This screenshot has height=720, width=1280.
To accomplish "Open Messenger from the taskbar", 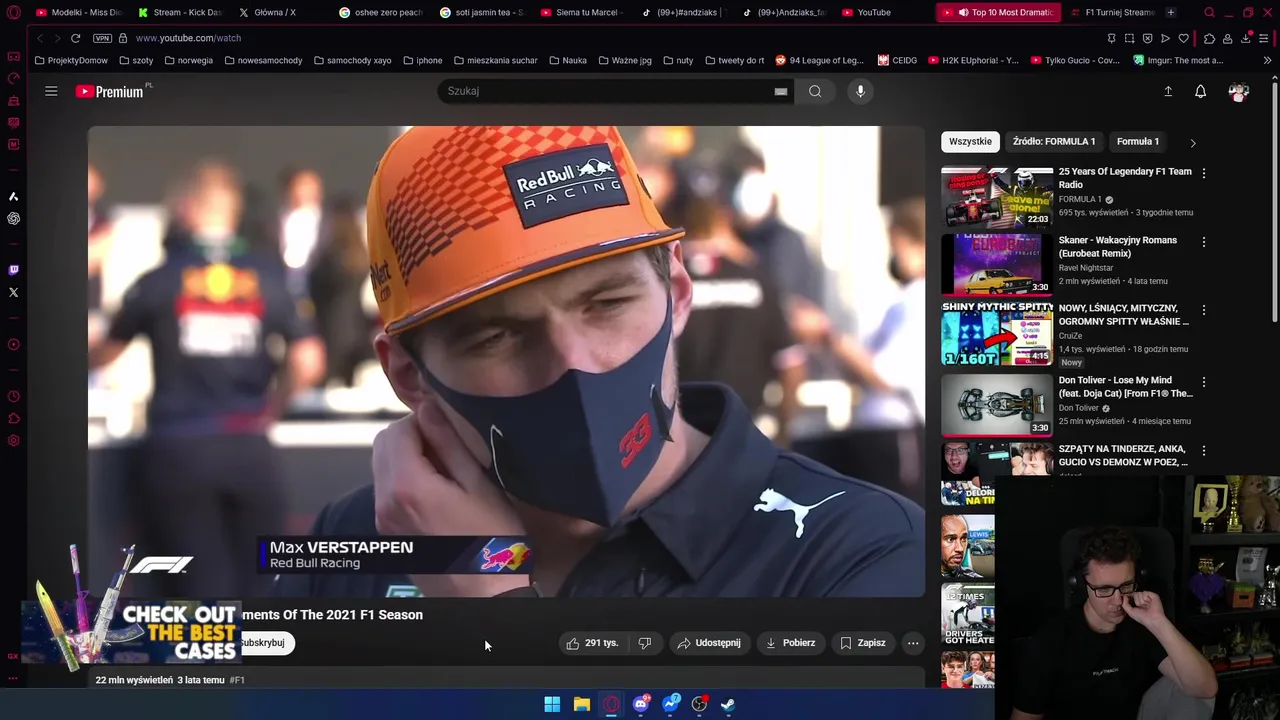I will click(x=670, y=704).
